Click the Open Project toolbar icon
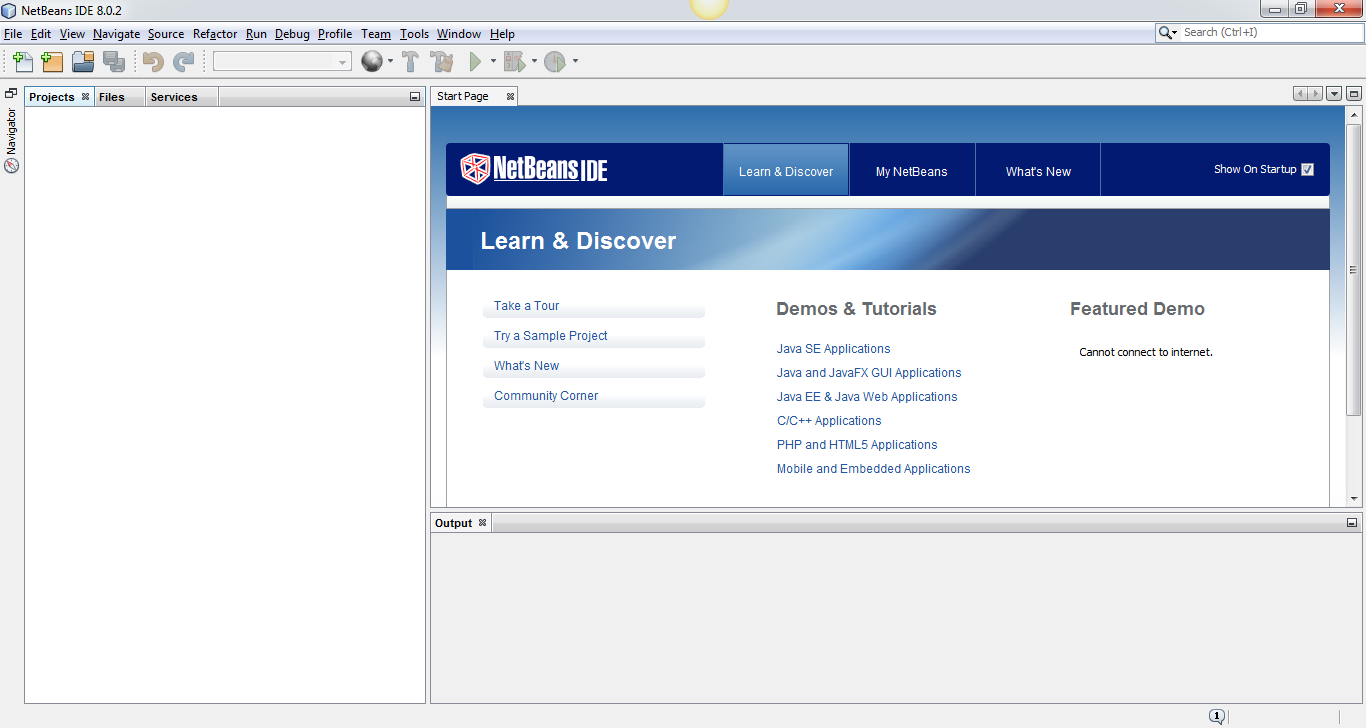The width and height of the screenshot is (1366, 728). [83, 62]
